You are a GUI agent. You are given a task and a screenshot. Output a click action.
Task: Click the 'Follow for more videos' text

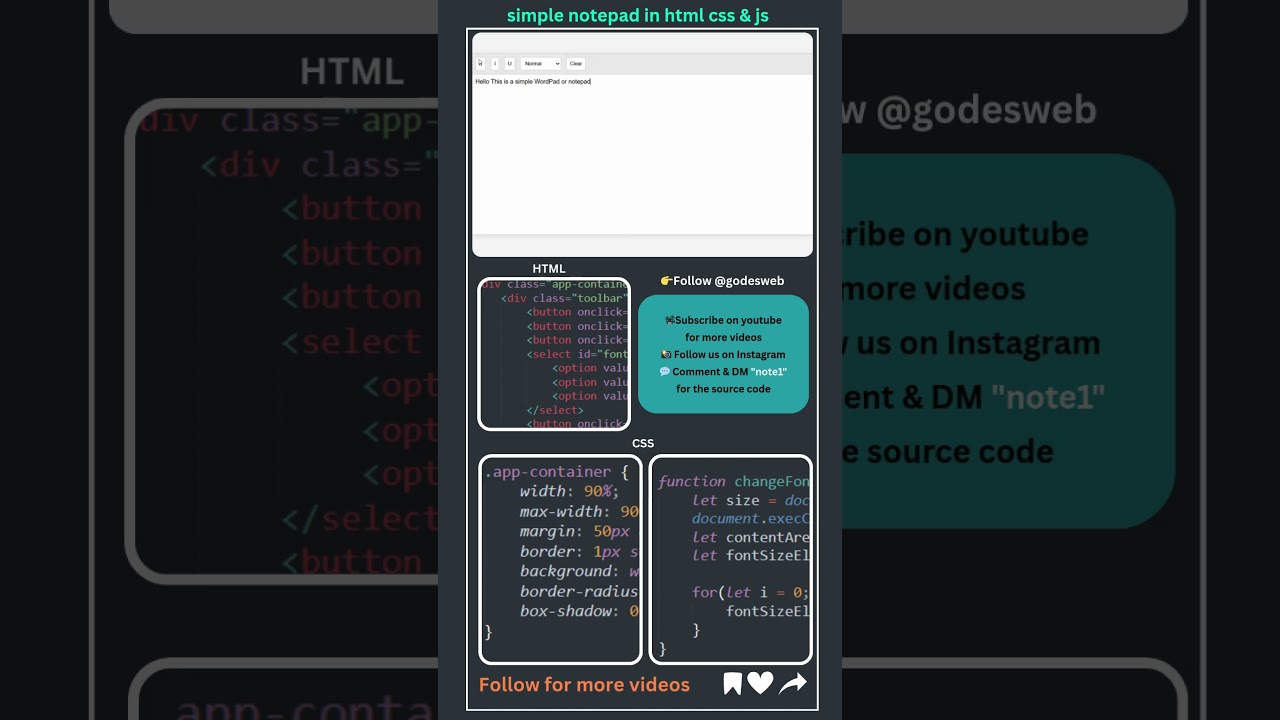tap(584, 685)
